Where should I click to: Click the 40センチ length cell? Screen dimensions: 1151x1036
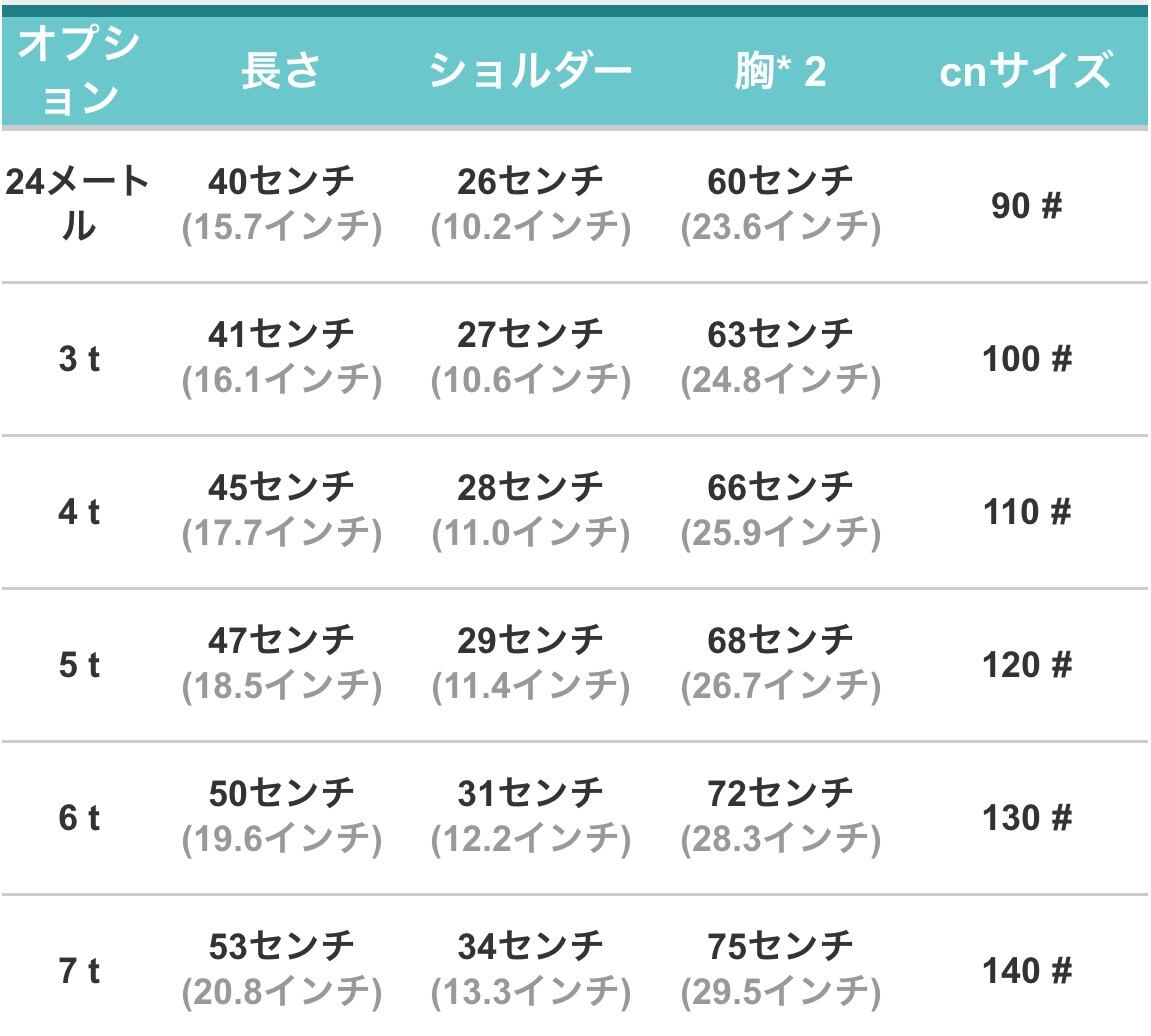(x=281, y=181)
